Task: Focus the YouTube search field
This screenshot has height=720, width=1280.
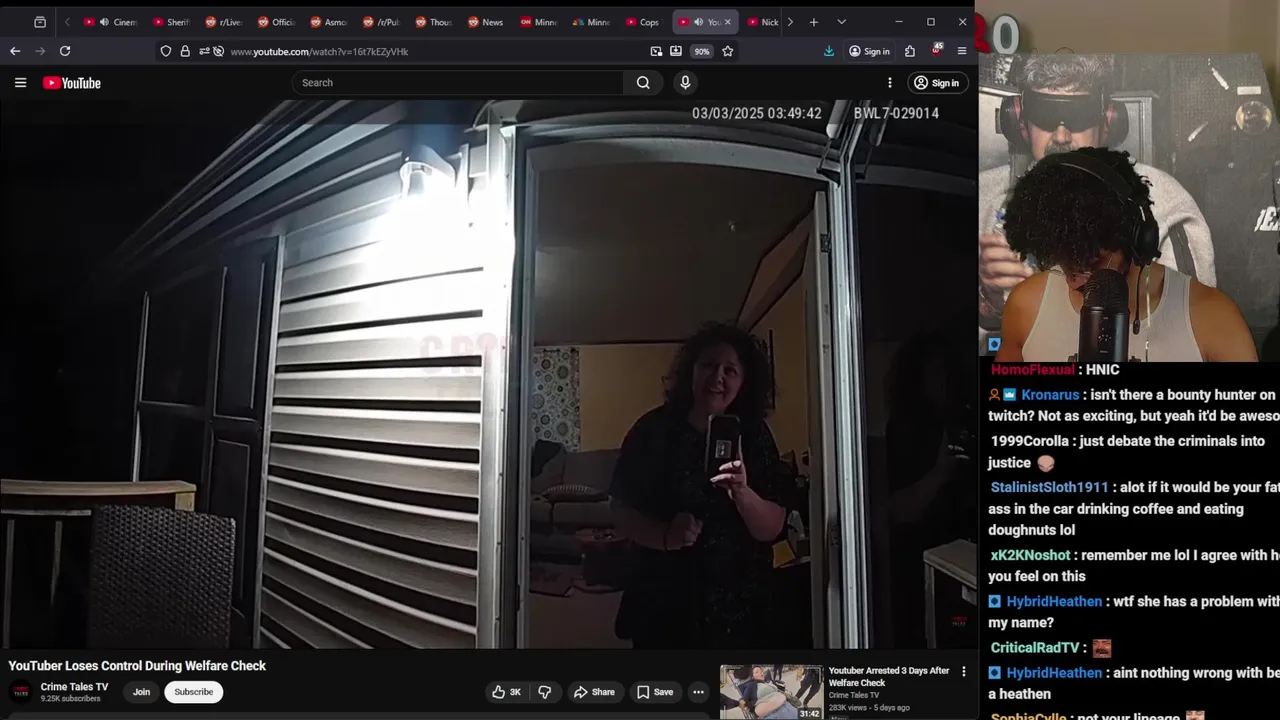Action: (x=459, y=83)
